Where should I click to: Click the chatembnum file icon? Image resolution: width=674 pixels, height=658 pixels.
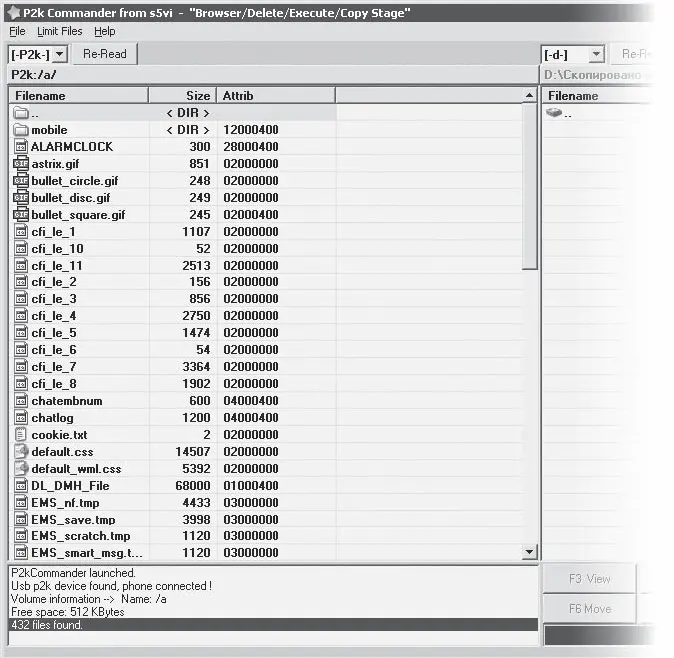click(x=21, y=401)
